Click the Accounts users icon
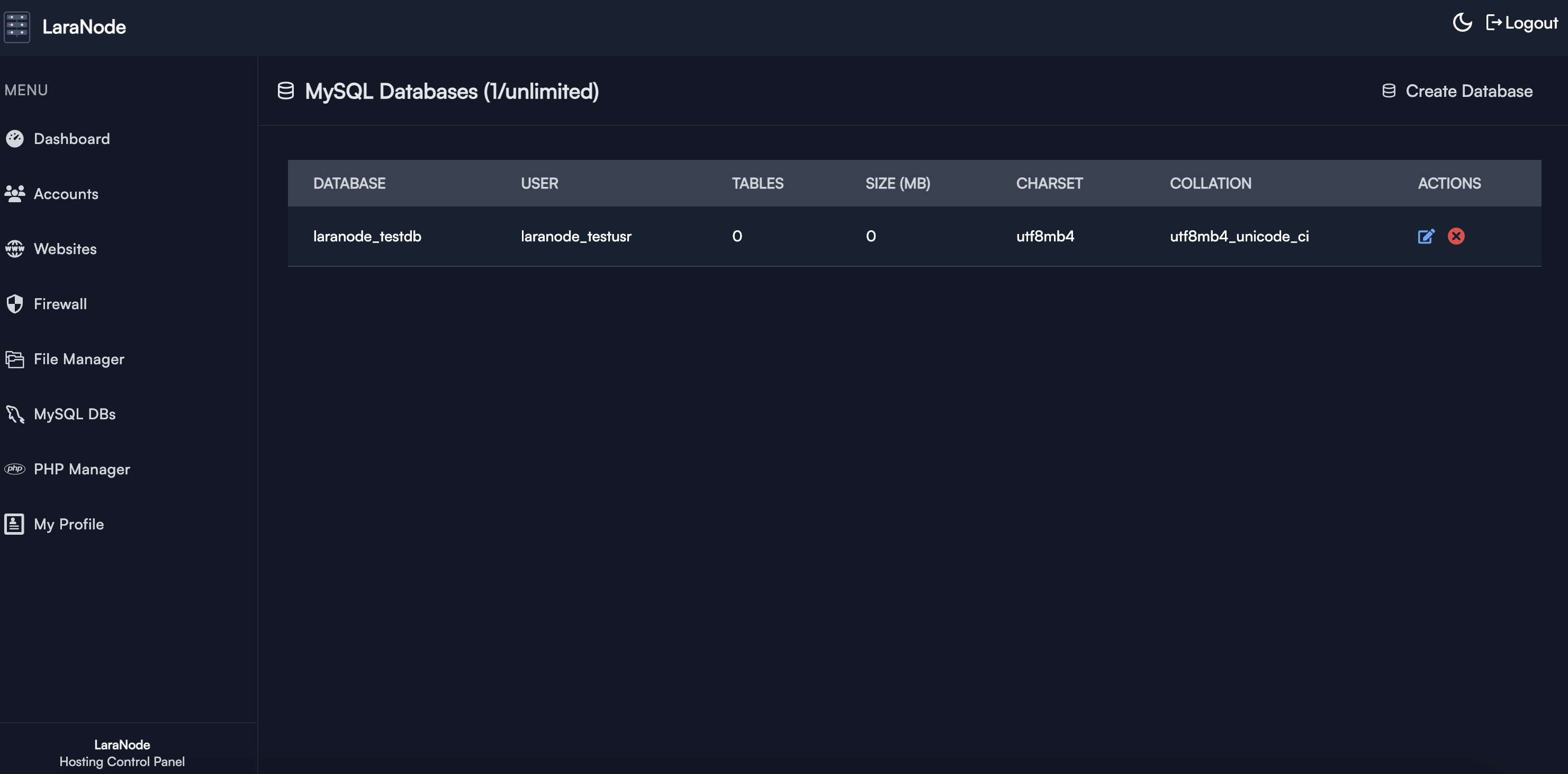The width and height of the screenshot is (1568, 774). click(x=15, y=194)
